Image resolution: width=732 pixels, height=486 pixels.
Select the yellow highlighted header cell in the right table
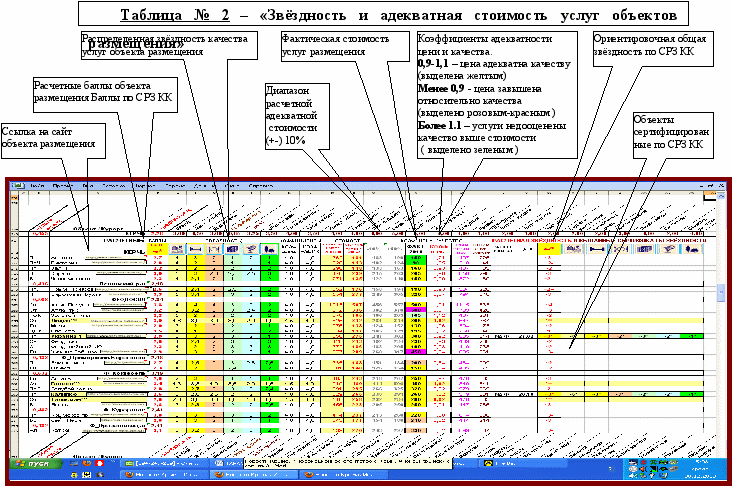pos(547,249)
